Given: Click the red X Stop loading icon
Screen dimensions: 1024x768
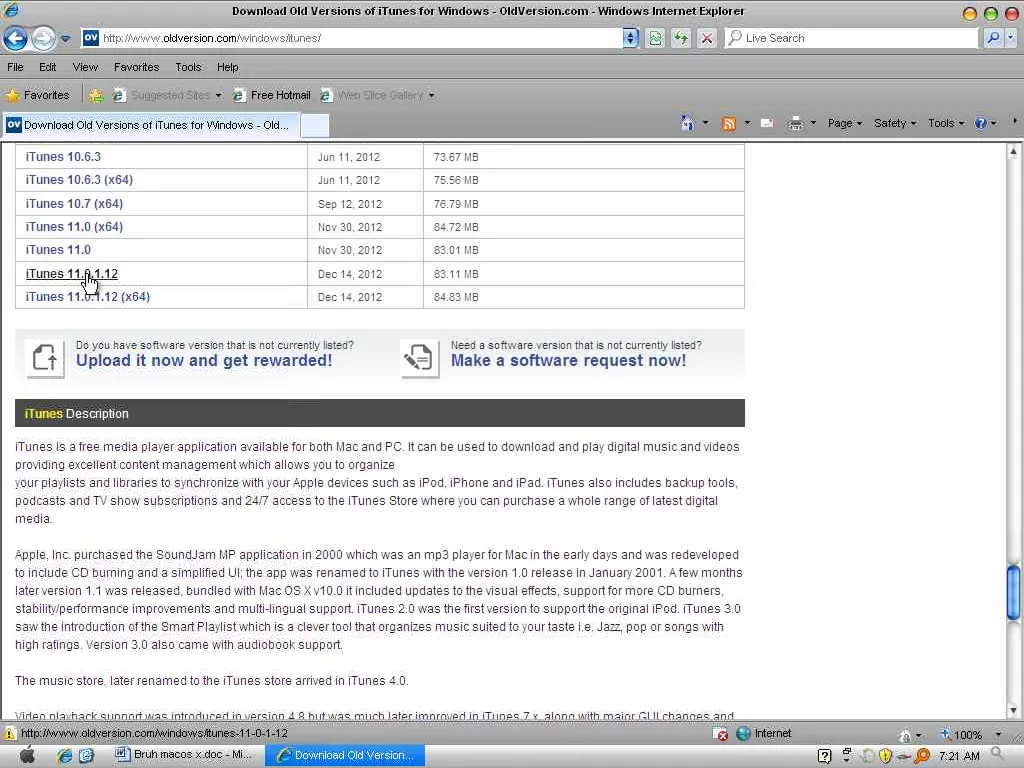Looking at the screenshot, I should pos(707,38).
